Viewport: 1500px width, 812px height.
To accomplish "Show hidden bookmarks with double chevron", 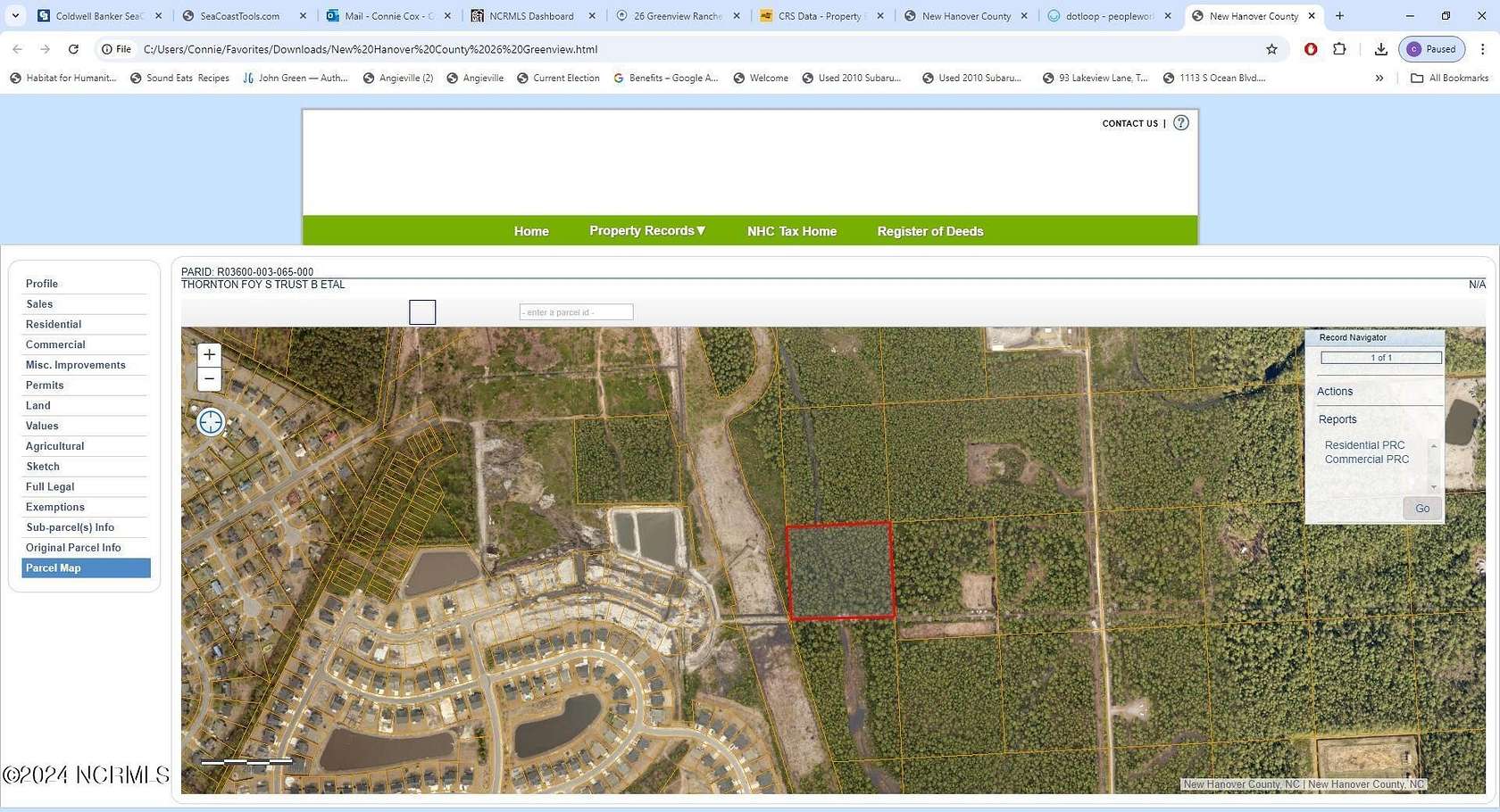I will pyautogui.click(x=1379, y=79).
